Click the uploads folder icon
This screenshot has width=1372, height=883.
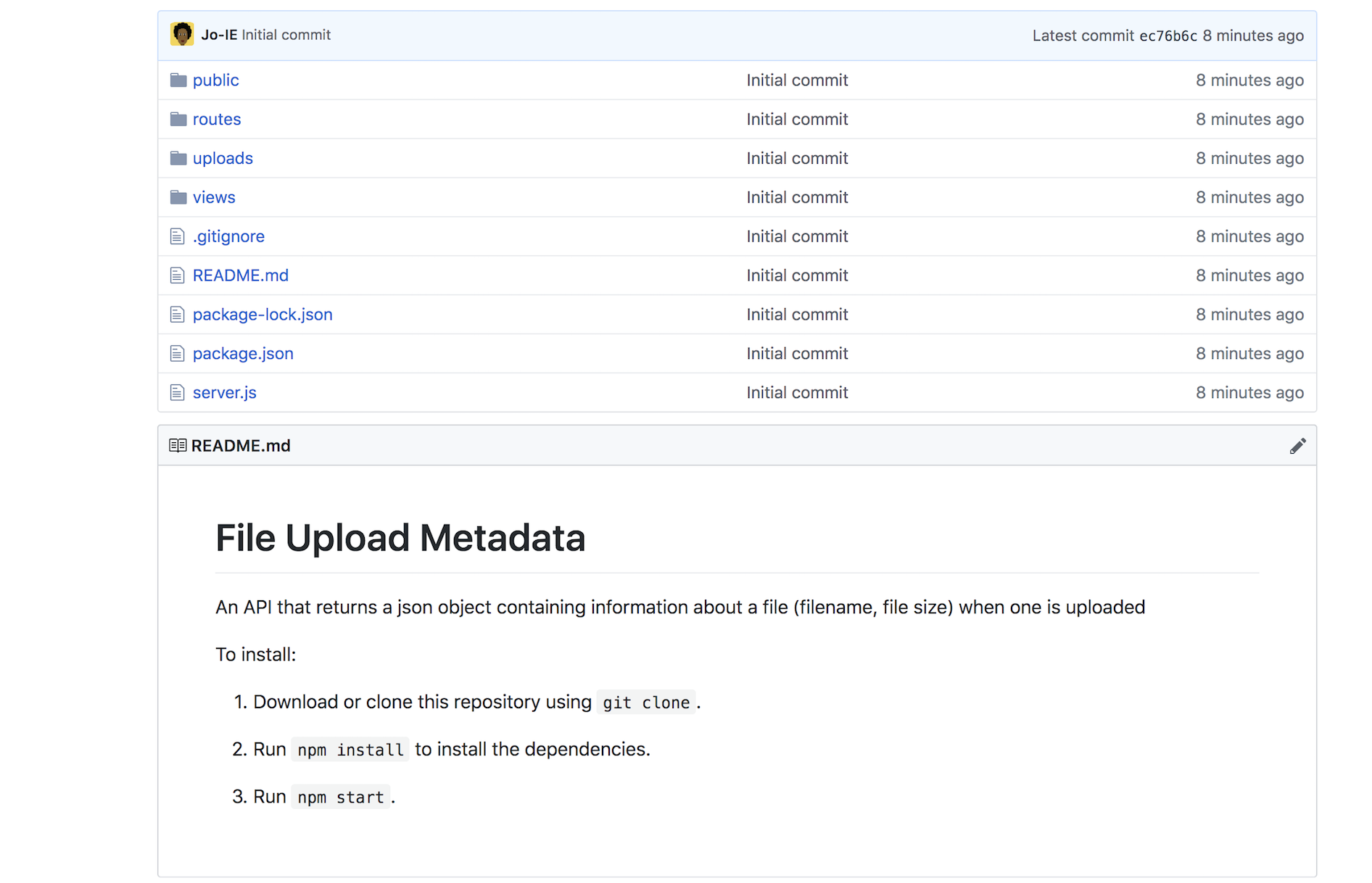[178, 158]
